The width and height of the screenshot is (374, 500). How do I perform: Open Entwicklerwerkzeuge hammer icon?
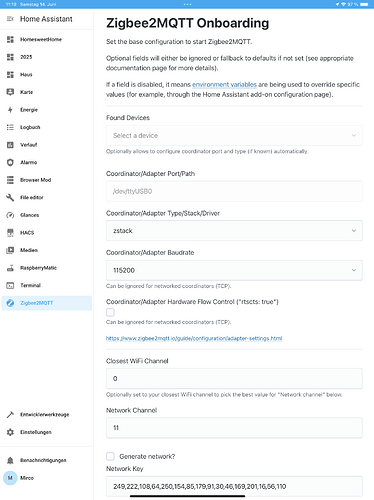10,414
